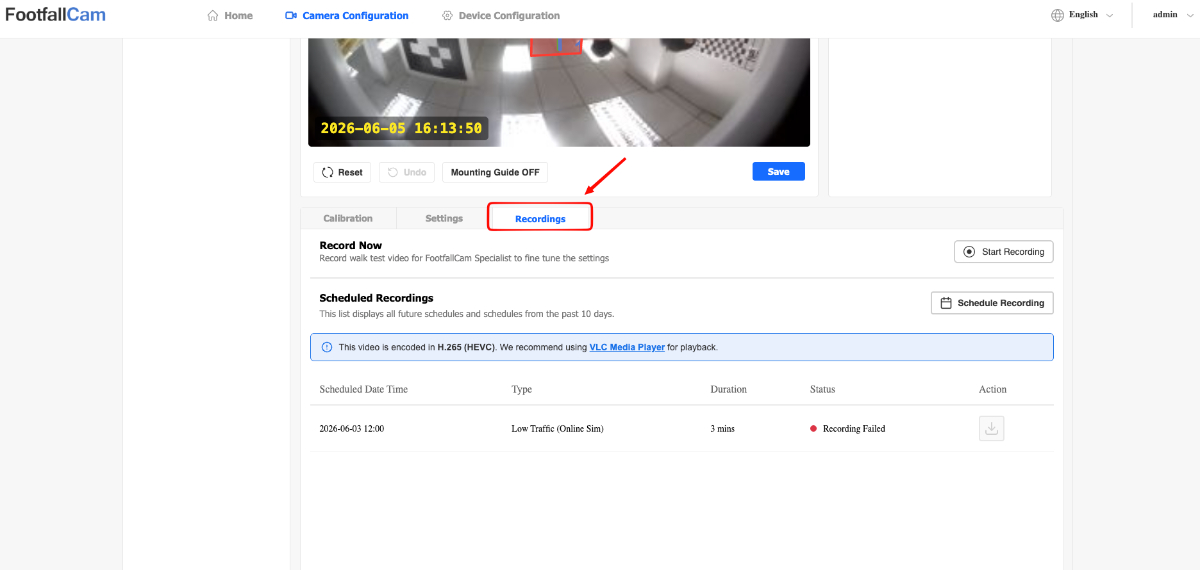Click the red counting zone box in camera view
Screen dimensions: 1200x570
pyautogui.click(x=555, y=47)
